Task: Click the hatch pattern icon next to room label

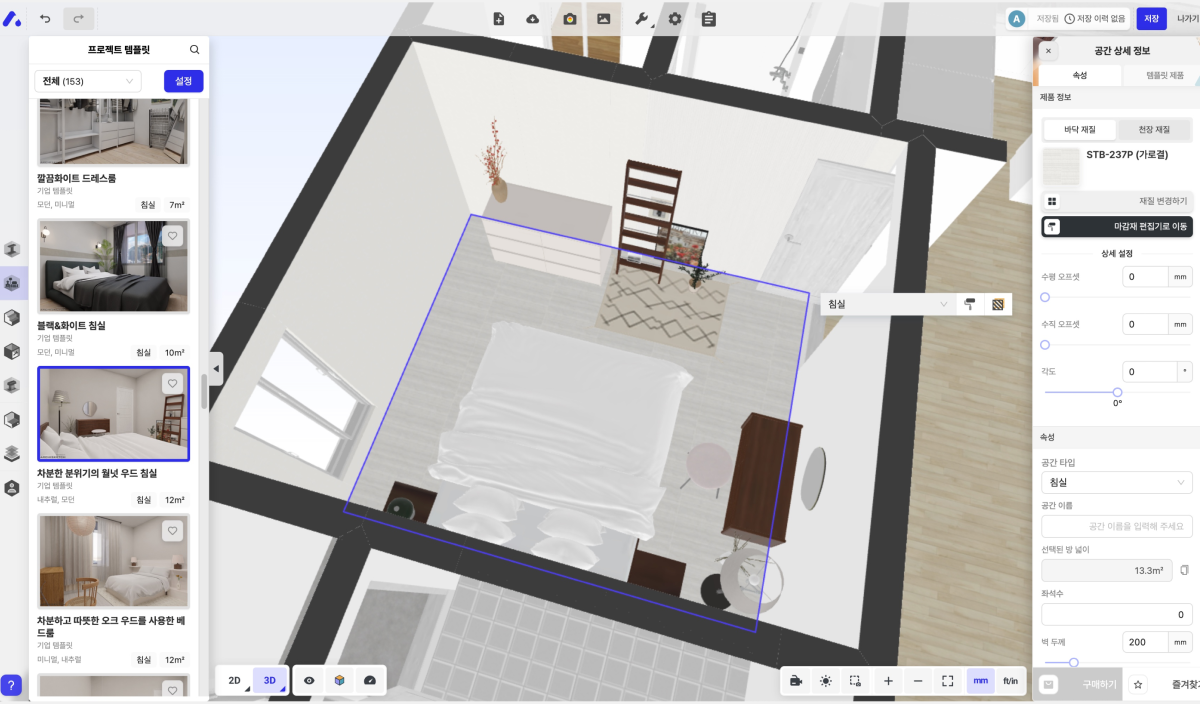Action: pyautogui.click(x=997, y=303)
